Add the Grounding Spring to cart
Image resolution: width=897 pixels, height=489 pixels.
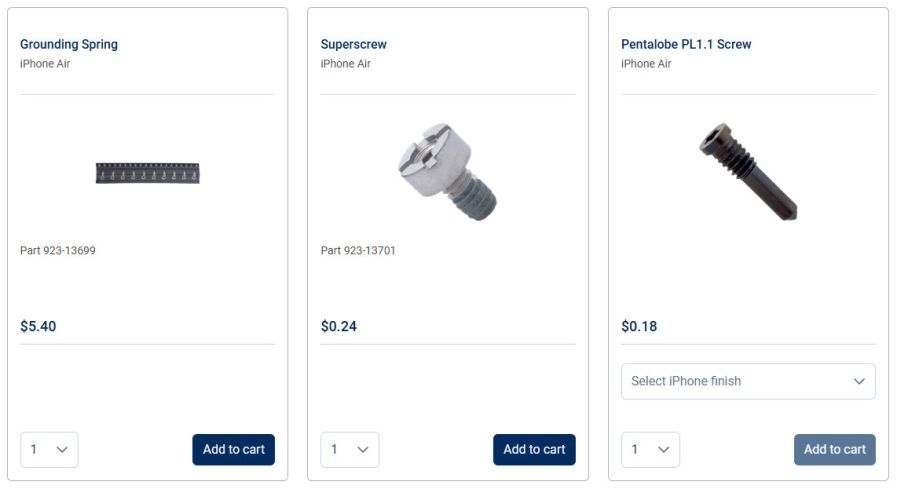tap(233, 450)
